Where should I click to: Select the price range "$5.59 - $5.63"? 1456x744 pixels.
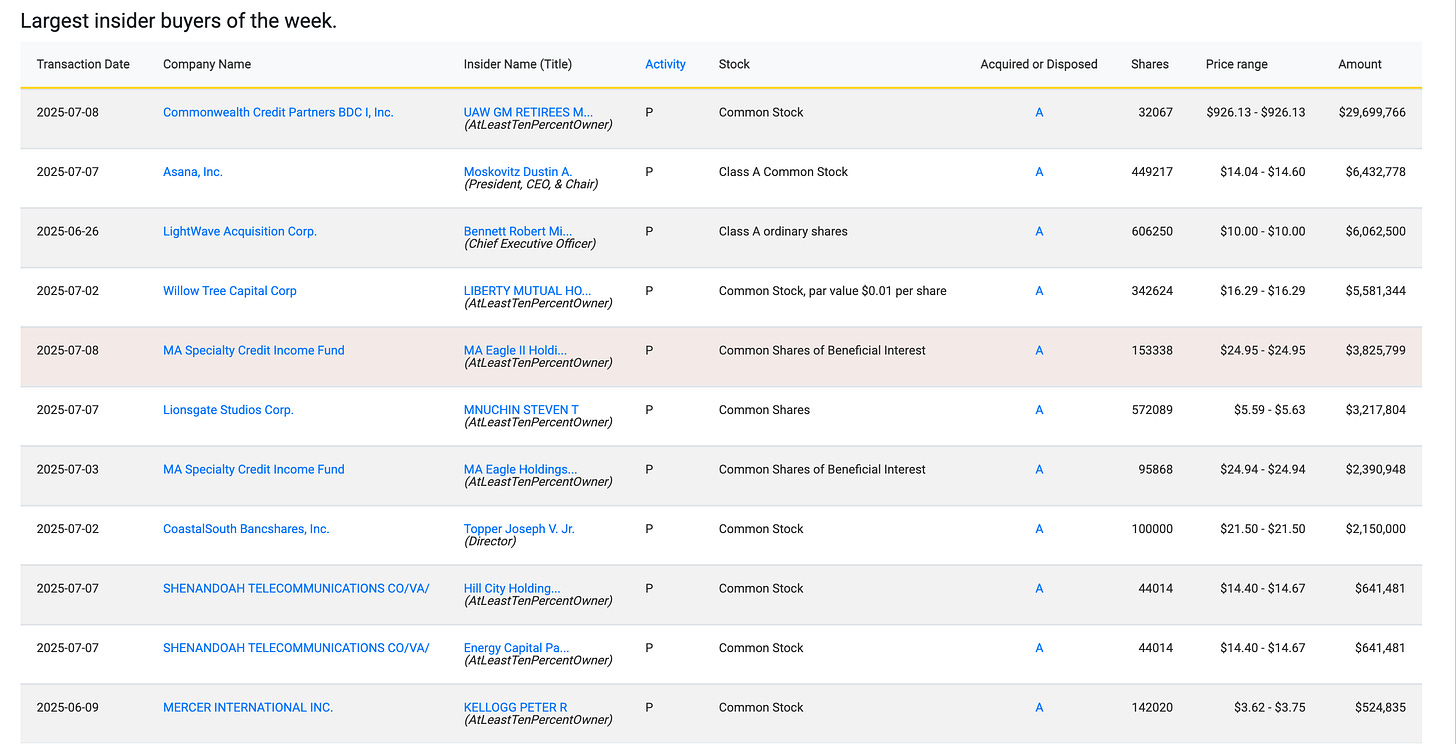pos(1270,410)
